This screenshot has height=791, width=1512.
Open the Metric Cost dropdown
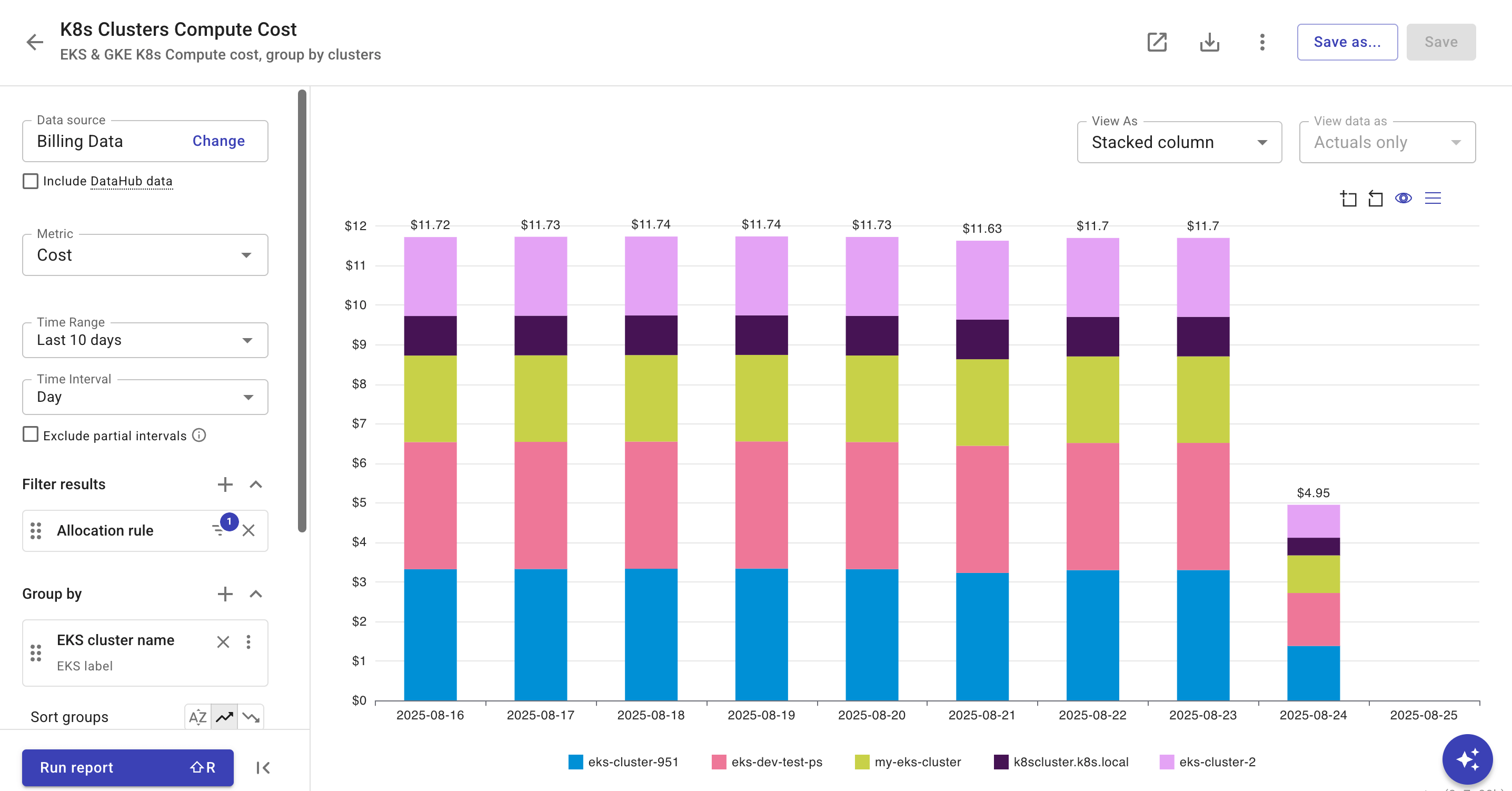coord(145,255)
